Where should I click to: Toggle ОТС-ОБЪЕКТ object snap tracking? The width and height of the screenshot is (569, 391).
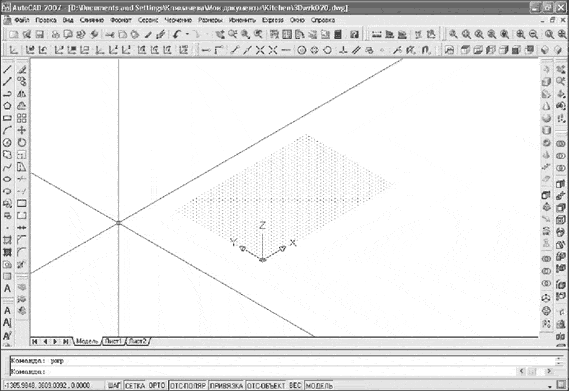266,385
